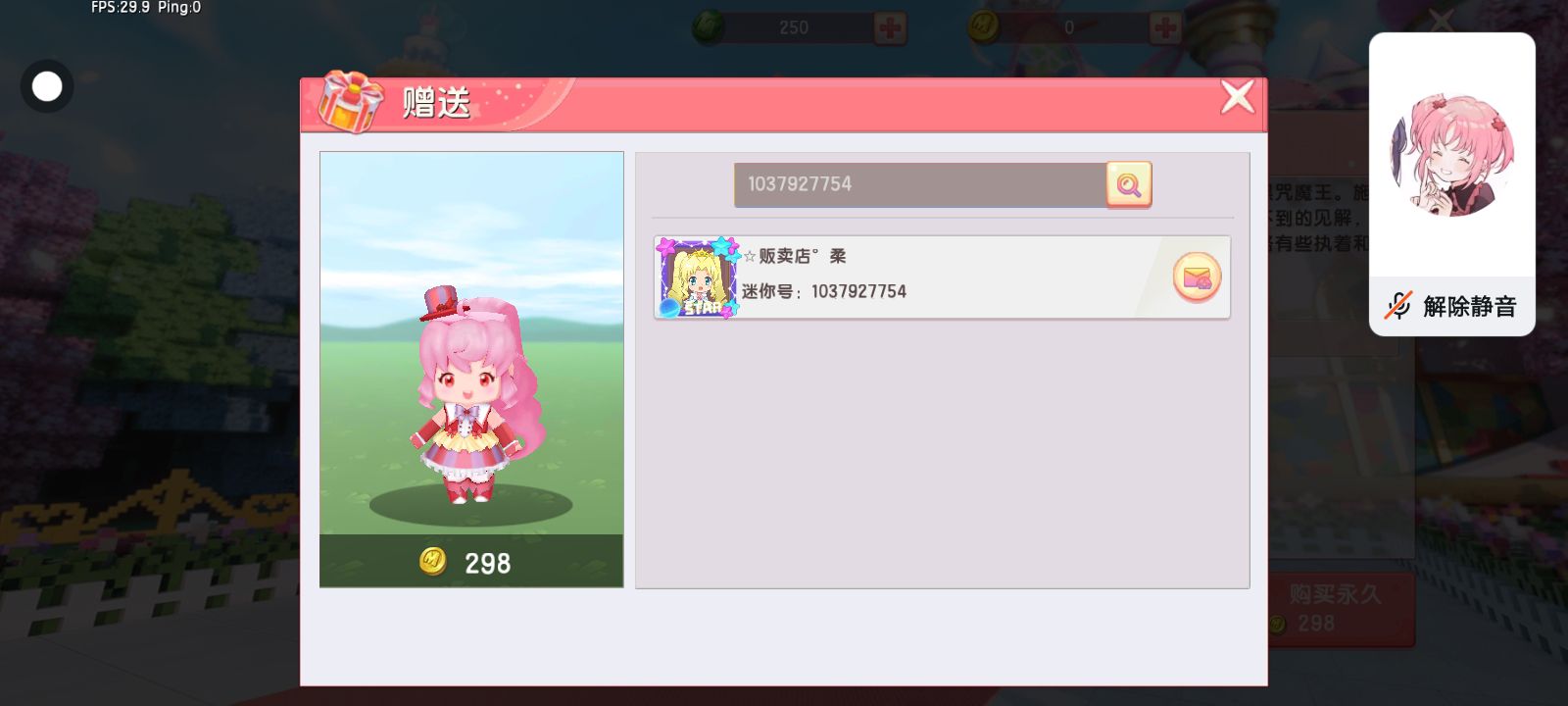The height and width of the screenshot is (706, 1568).
Task: Click the magnifier search icon
Action: coord(1129,184)
